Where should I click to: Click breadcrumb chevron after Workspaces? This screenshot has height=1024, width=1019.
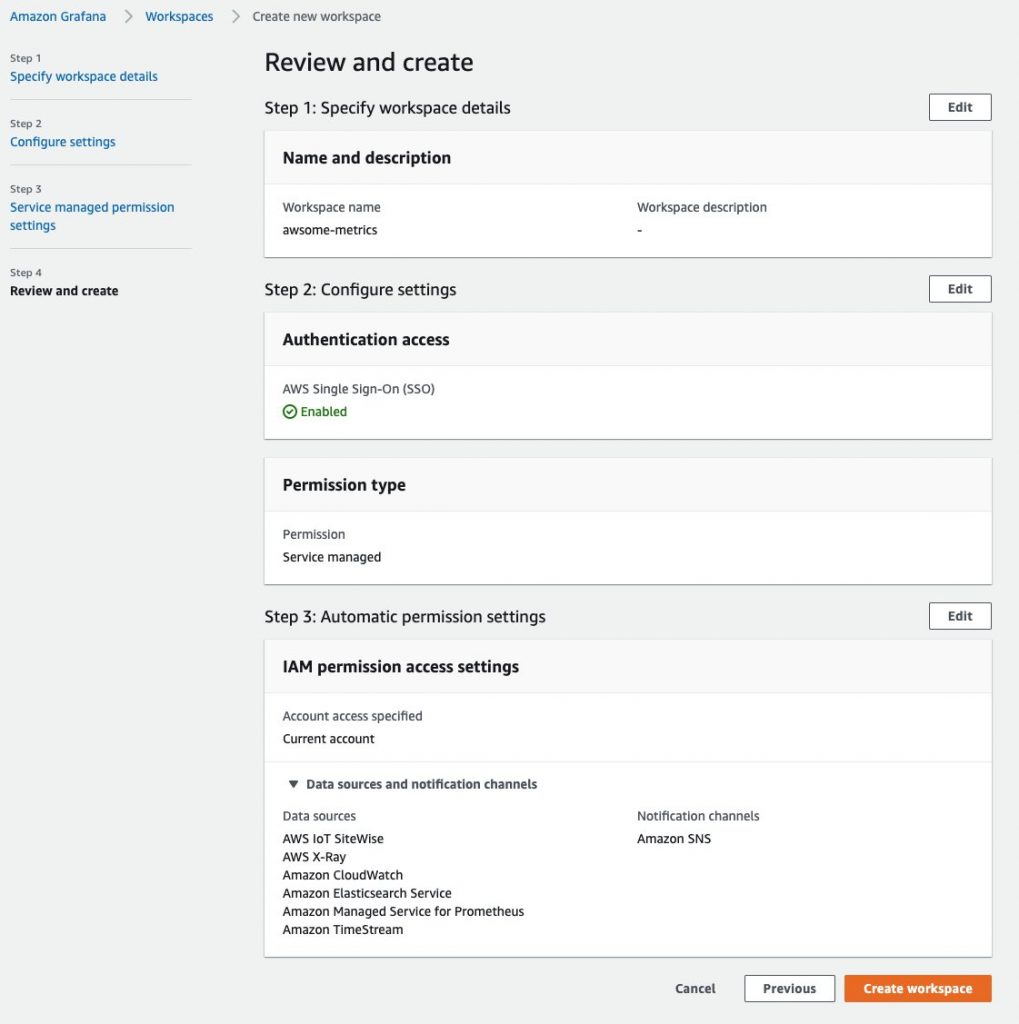[236, 16]
